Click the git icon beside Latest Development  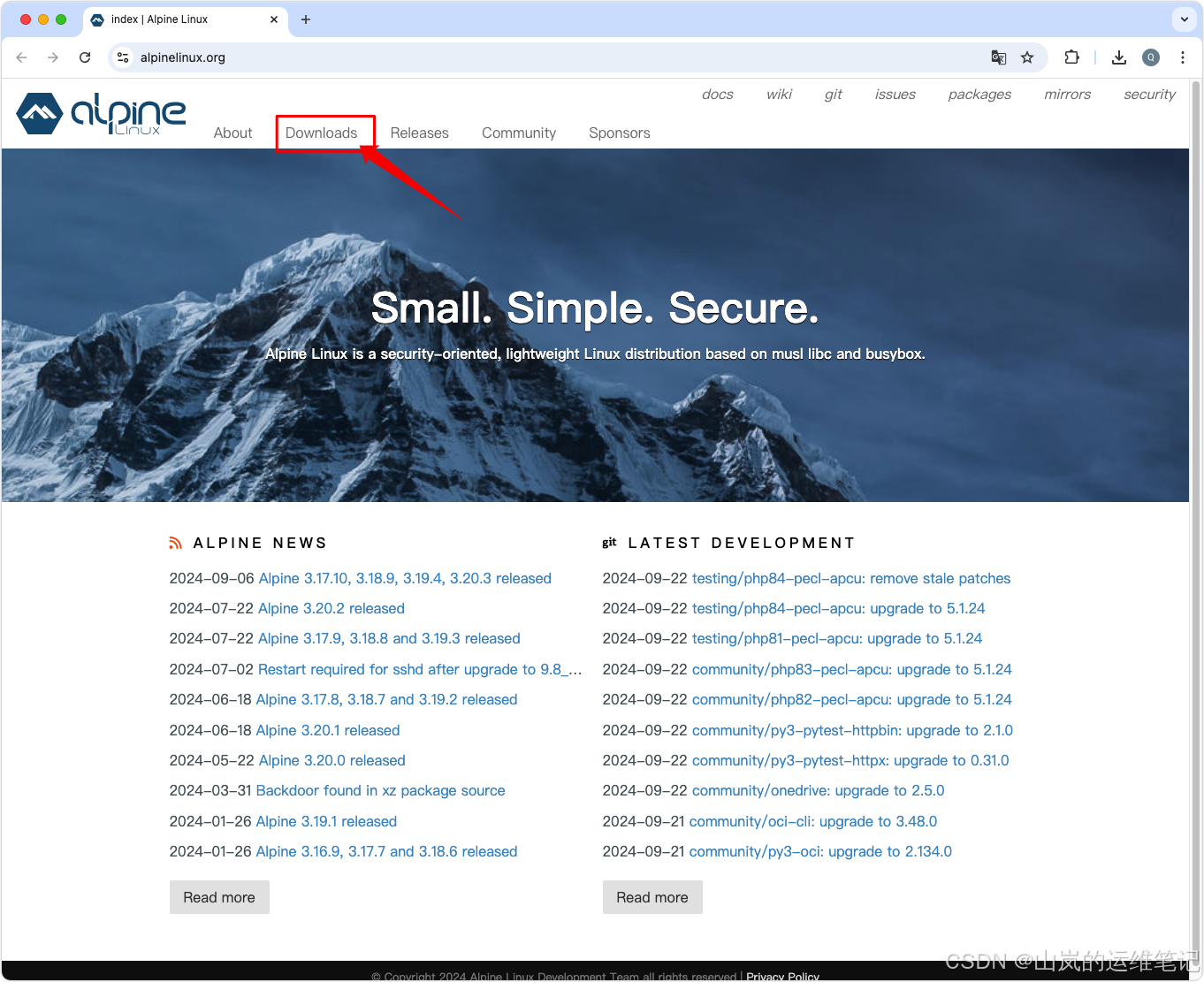coord(609,543)
